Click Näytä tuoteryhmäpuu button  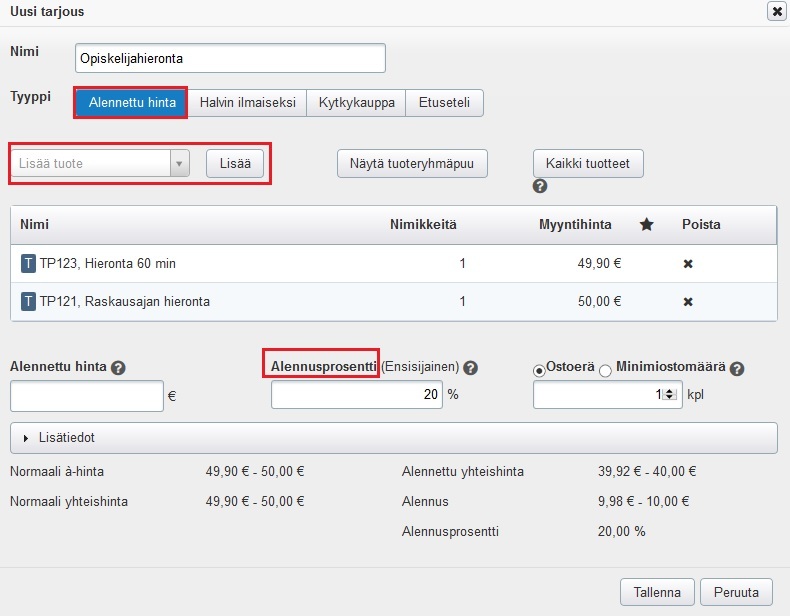click(412, 163)
